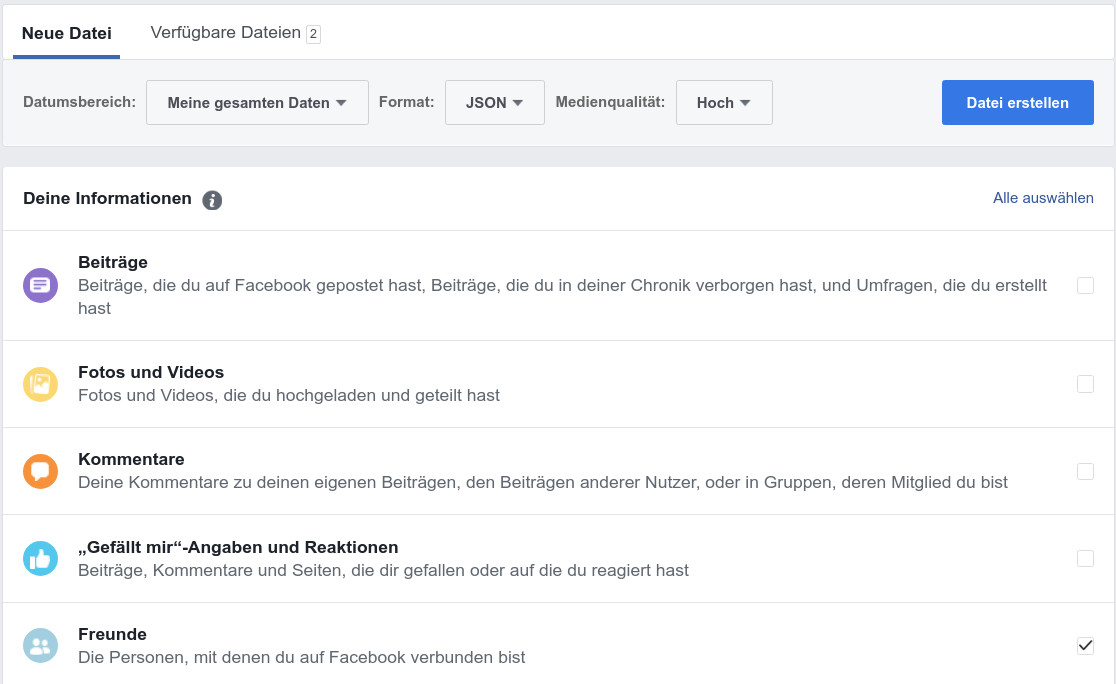Tick the Kommentare checkbox
The width and height of the screenshot is (1116, 684).
1085,471
